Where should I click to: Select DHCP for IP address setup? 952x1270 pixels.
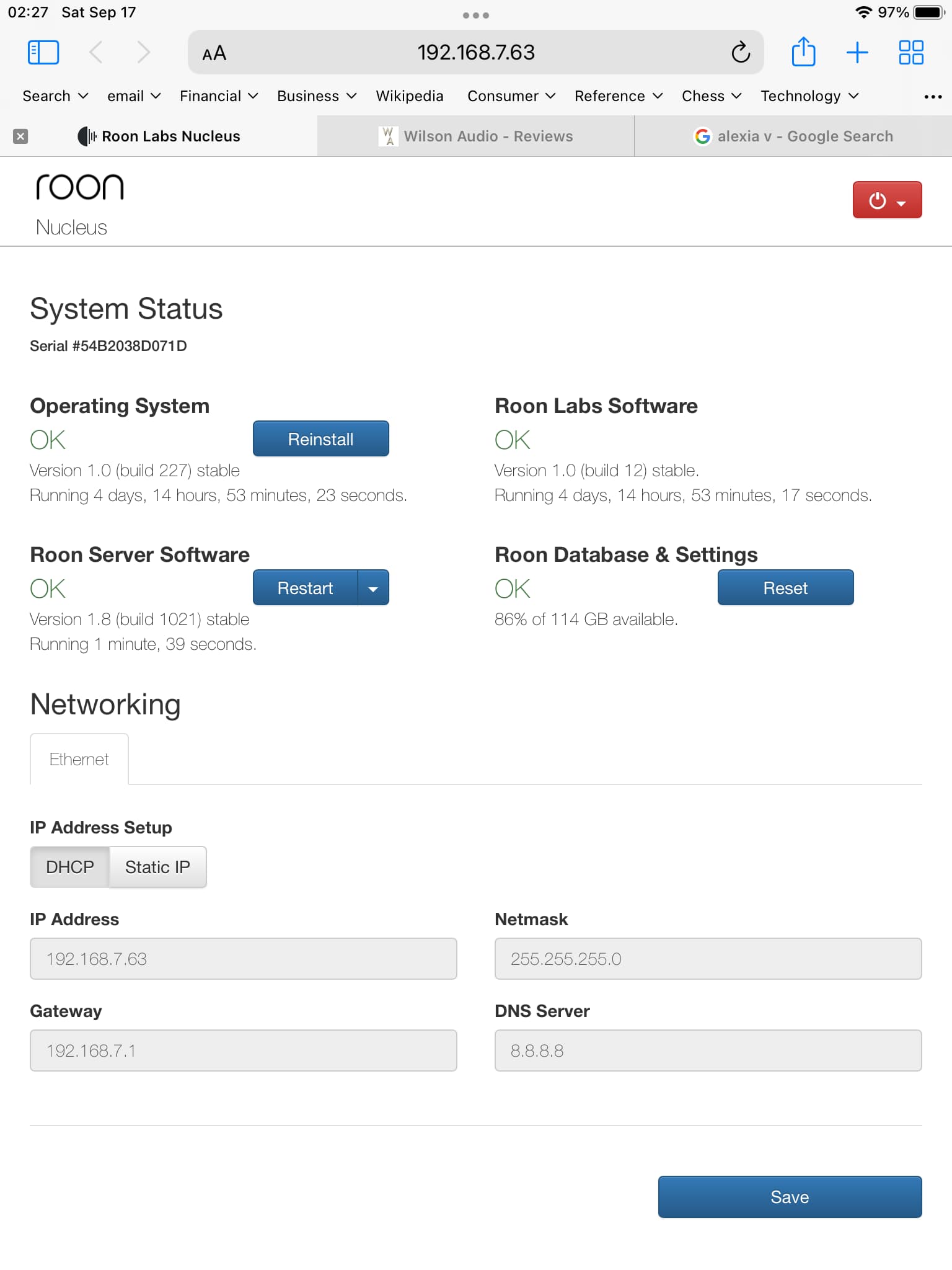click(x=70, y=867)
